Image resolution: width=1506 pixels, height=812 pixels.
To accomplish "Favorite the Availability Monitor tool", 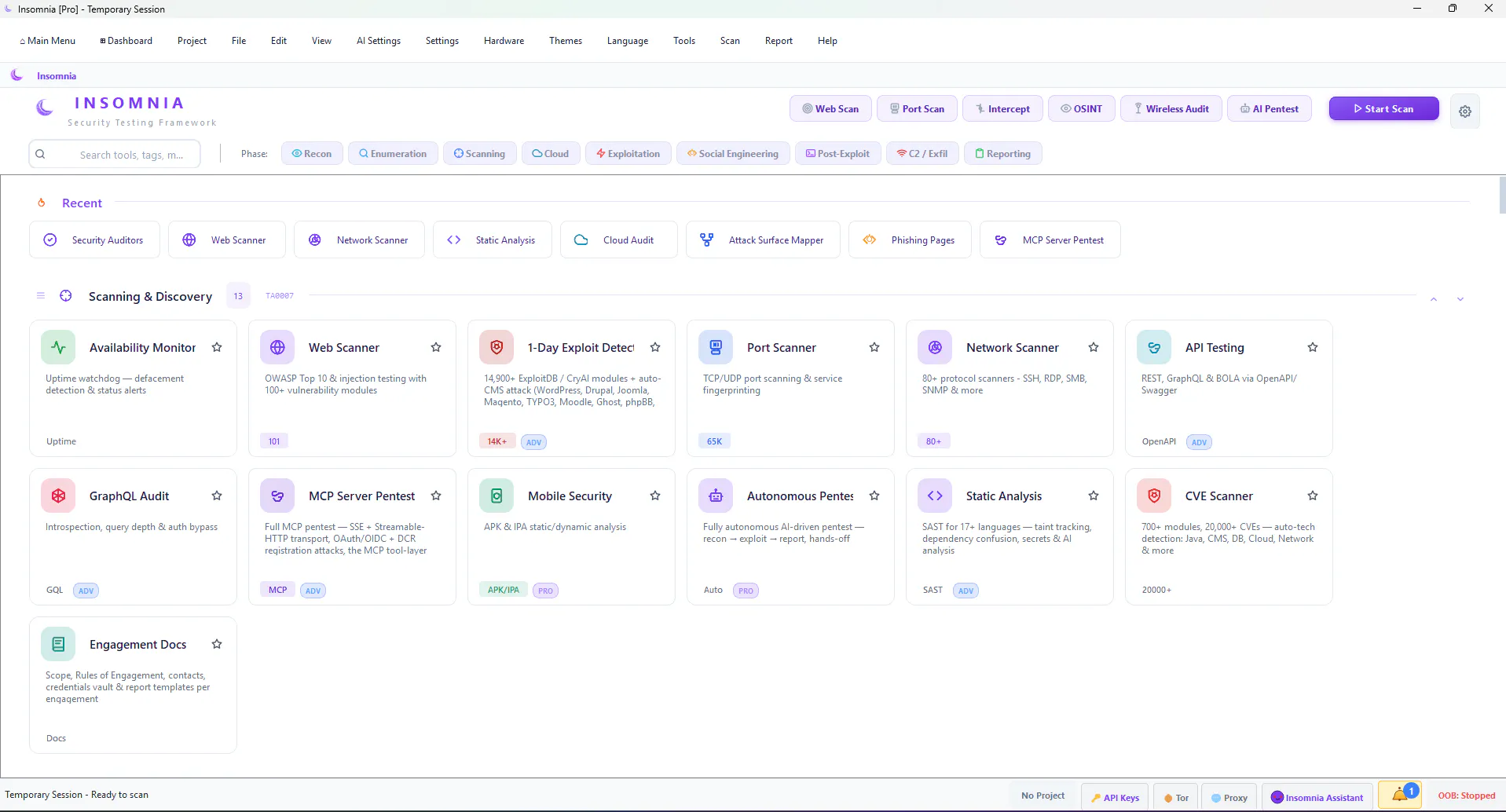I will pos(217,347).
